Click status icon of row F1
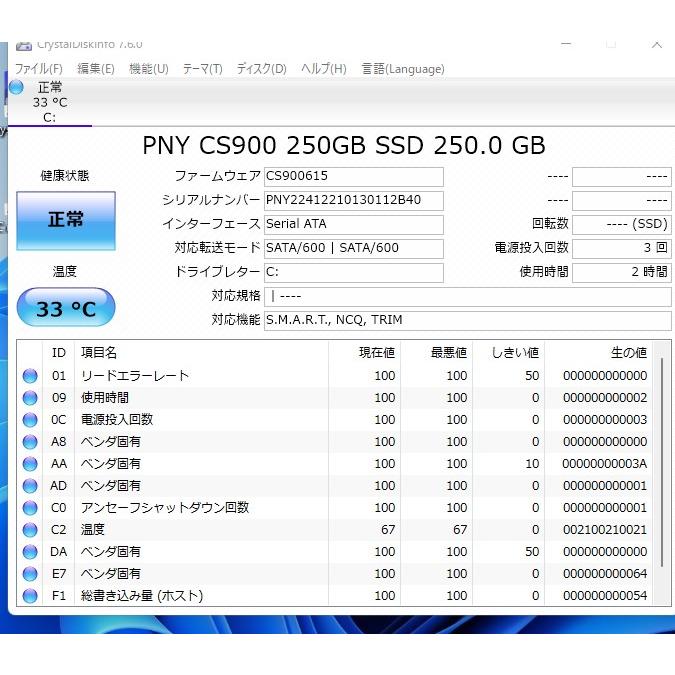This screenshot has height=675, width=675. (x=30, y=596)
